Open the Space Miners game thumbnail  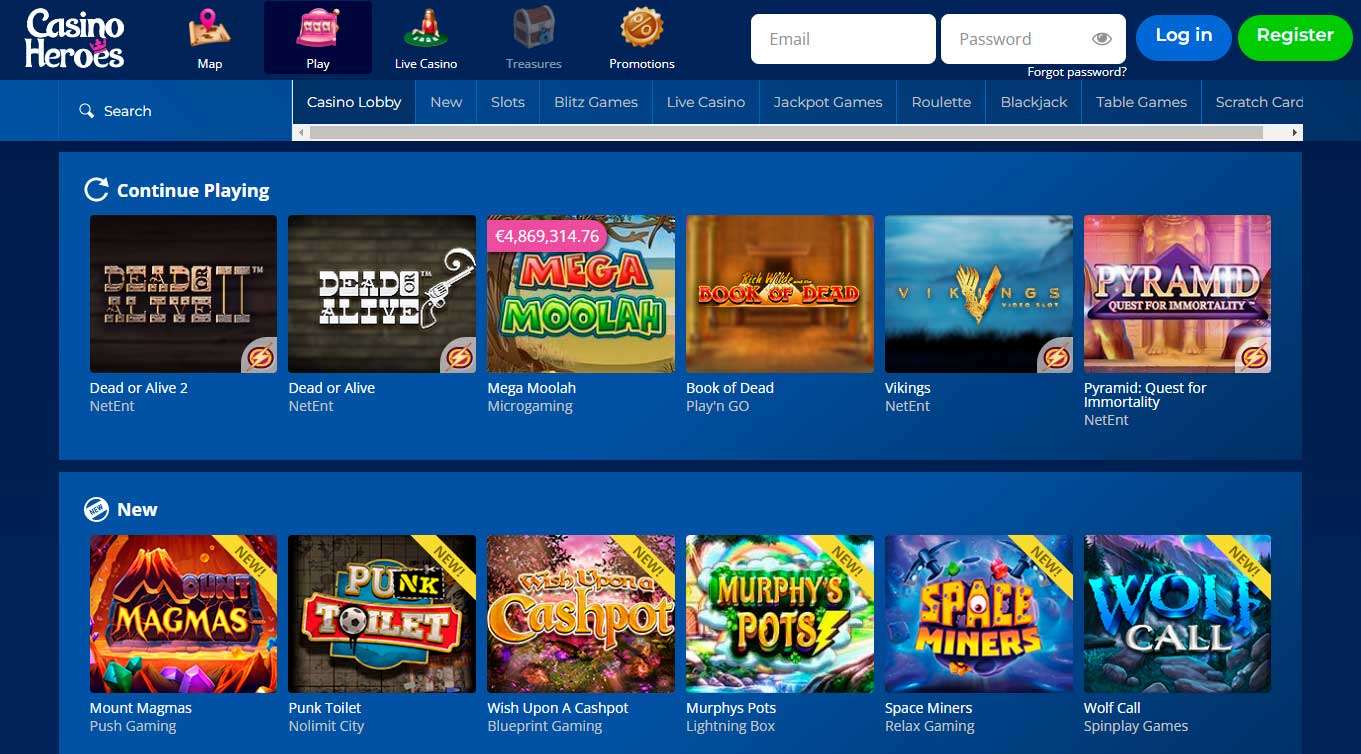978,614
